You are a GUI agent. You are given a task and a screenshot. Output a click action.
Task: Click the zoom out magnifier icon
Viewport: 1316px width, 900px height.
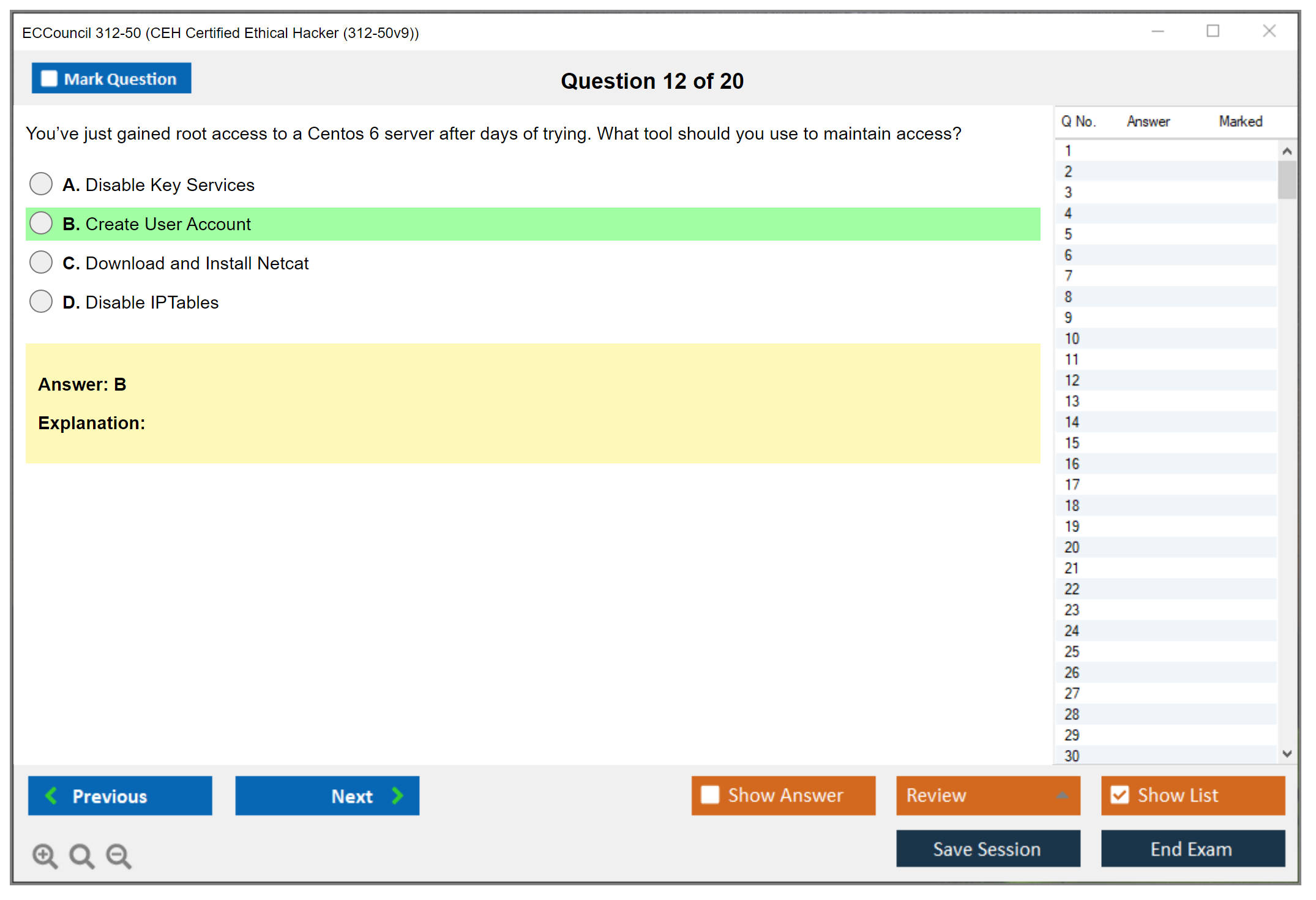(119, 855)
